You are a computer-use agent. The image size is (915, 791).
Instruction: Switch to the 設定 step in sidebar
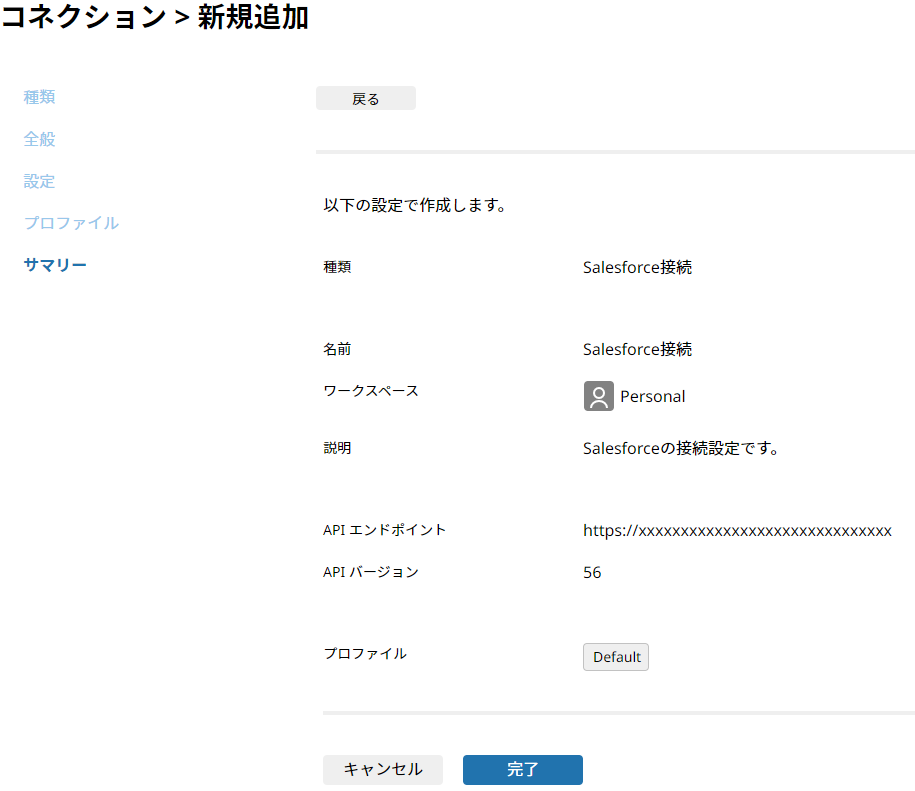pos(39,181)
